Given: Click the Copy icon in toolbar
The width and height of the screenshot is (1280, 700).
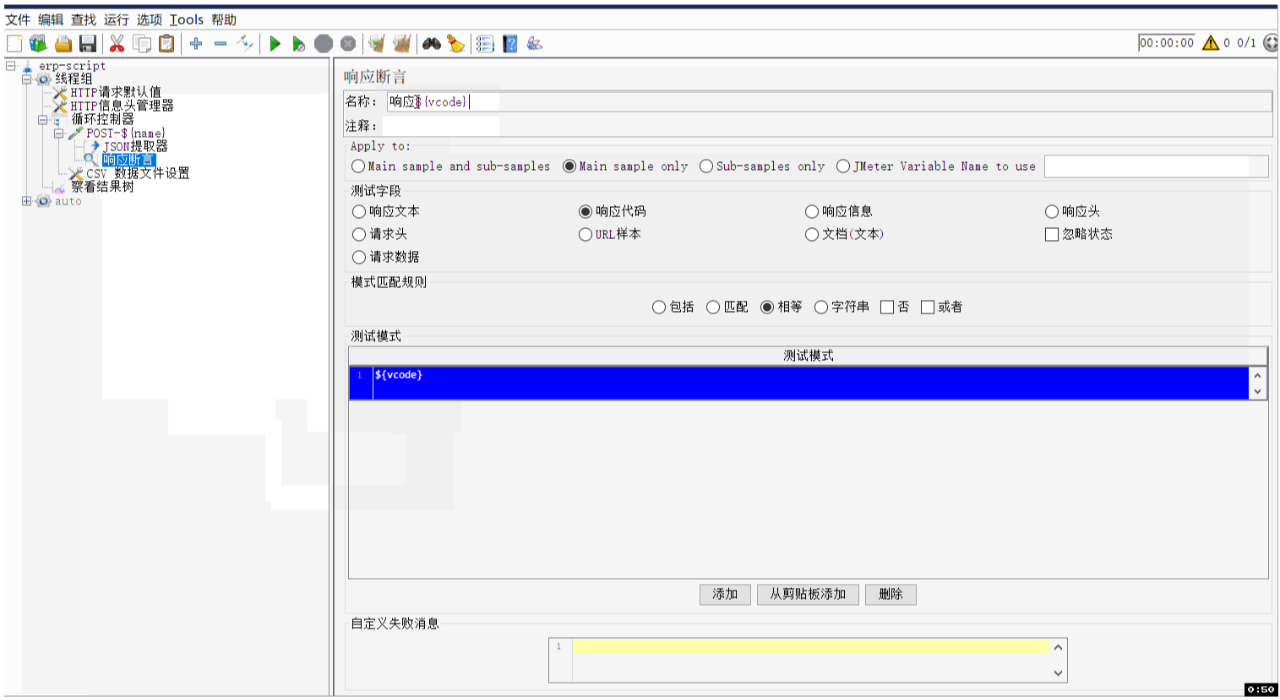Looking at the screenshot, I should 142,43.
